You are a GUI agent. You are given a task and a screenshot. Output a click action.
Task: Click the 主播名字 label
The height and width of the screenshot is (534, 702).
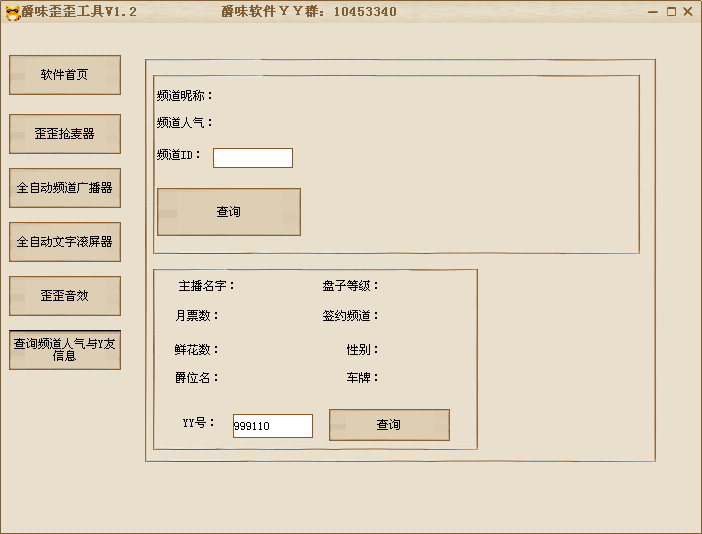pyautogui.click(x=207, y=286)
